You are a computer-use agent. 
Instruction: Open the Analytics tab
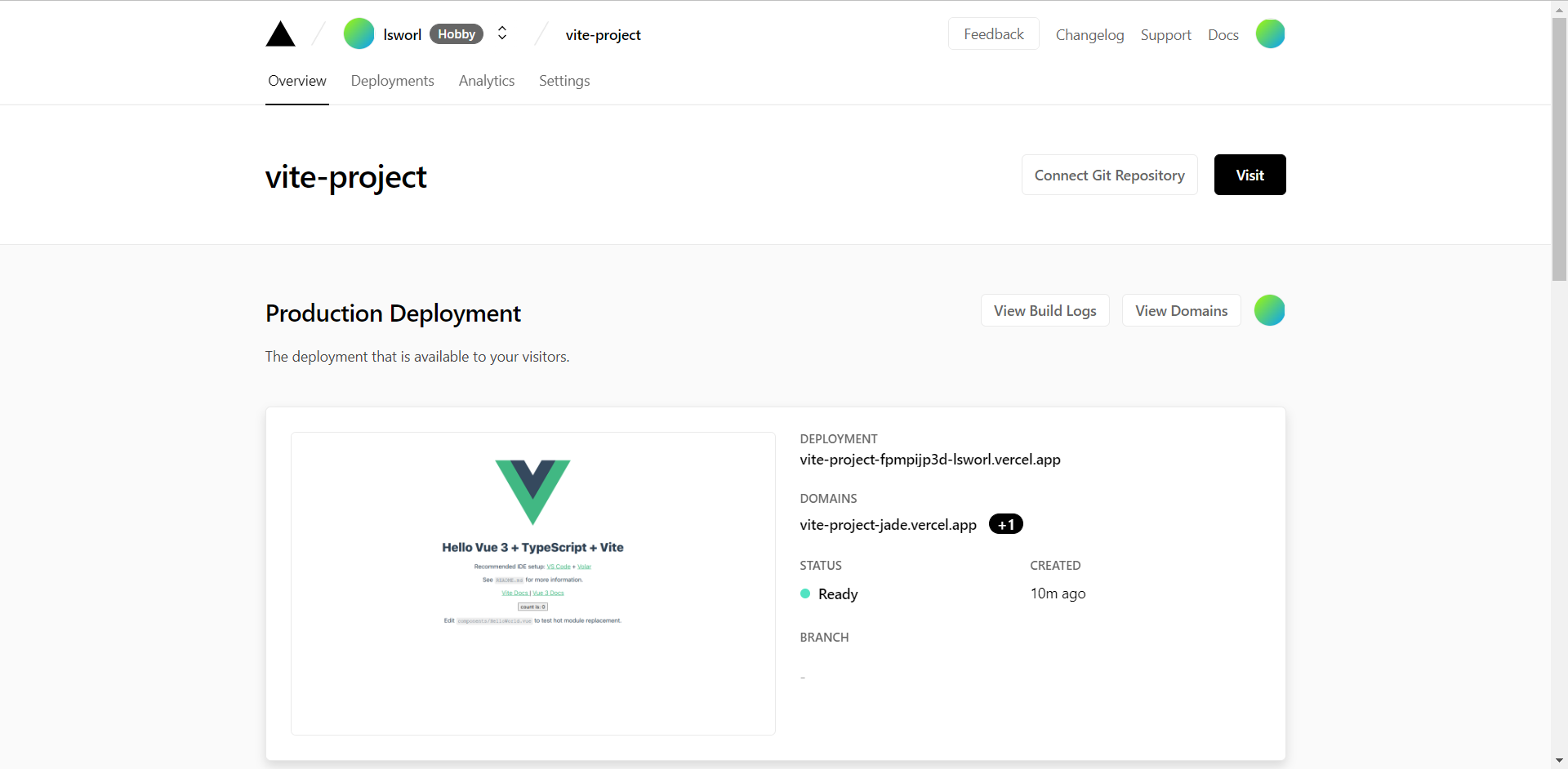487,81
